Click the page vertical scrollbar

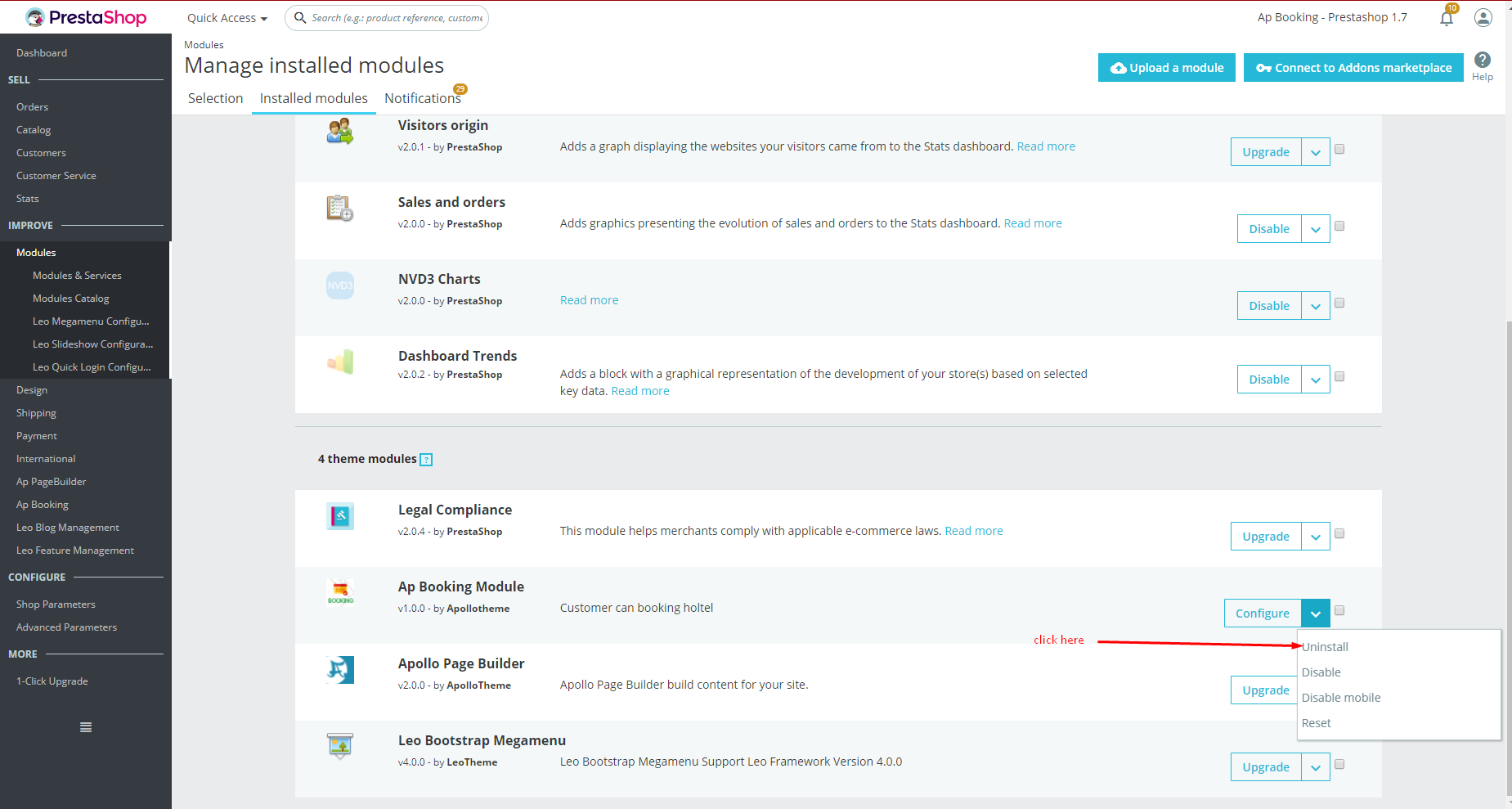click(1508, 556)
